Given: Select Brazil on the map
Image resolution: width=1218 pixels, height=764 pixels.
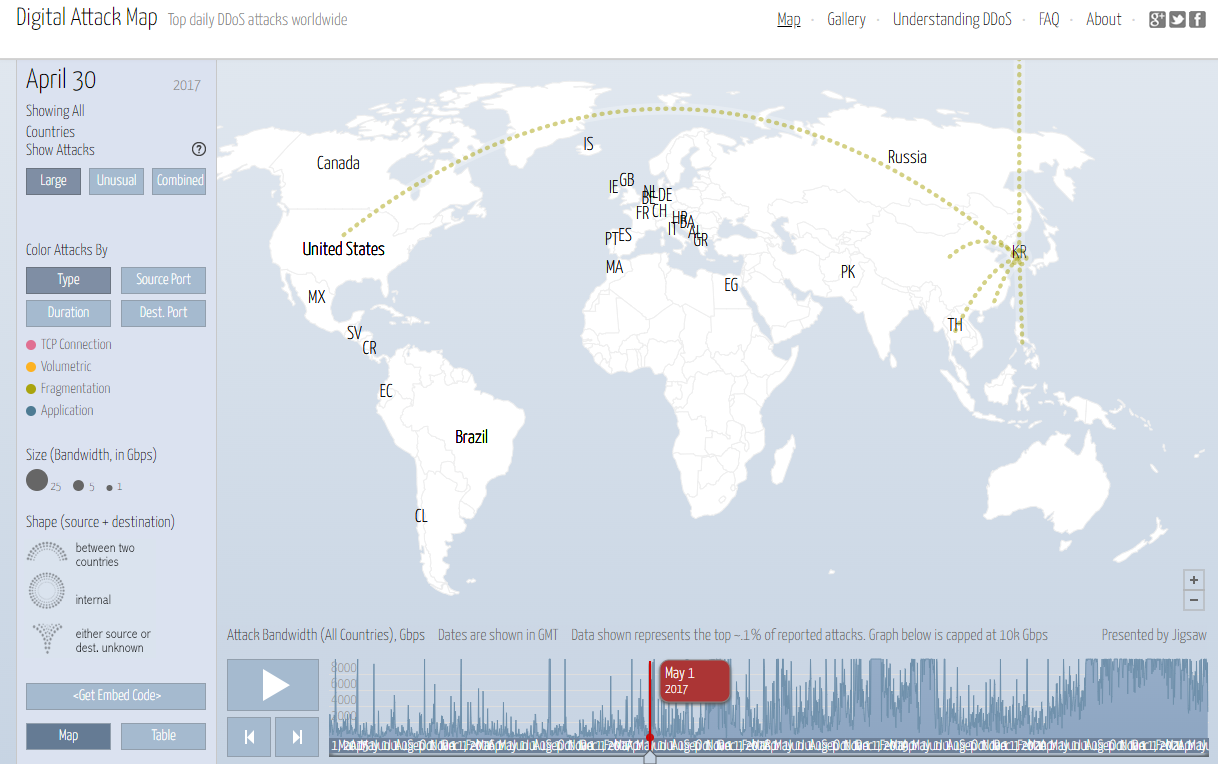Looking at the screenshot, I should click(471, 437).
